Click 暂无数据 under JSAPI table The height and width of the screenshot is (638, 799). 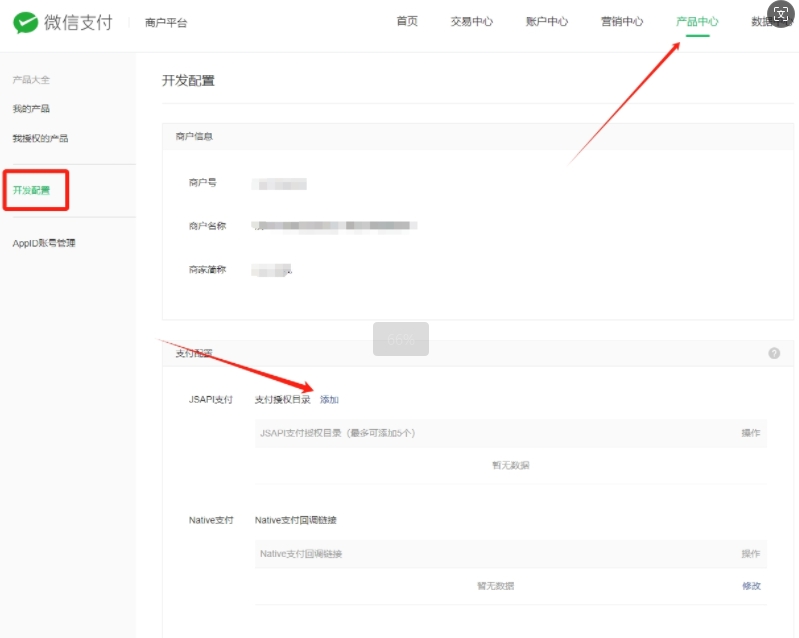pos(511,465)
